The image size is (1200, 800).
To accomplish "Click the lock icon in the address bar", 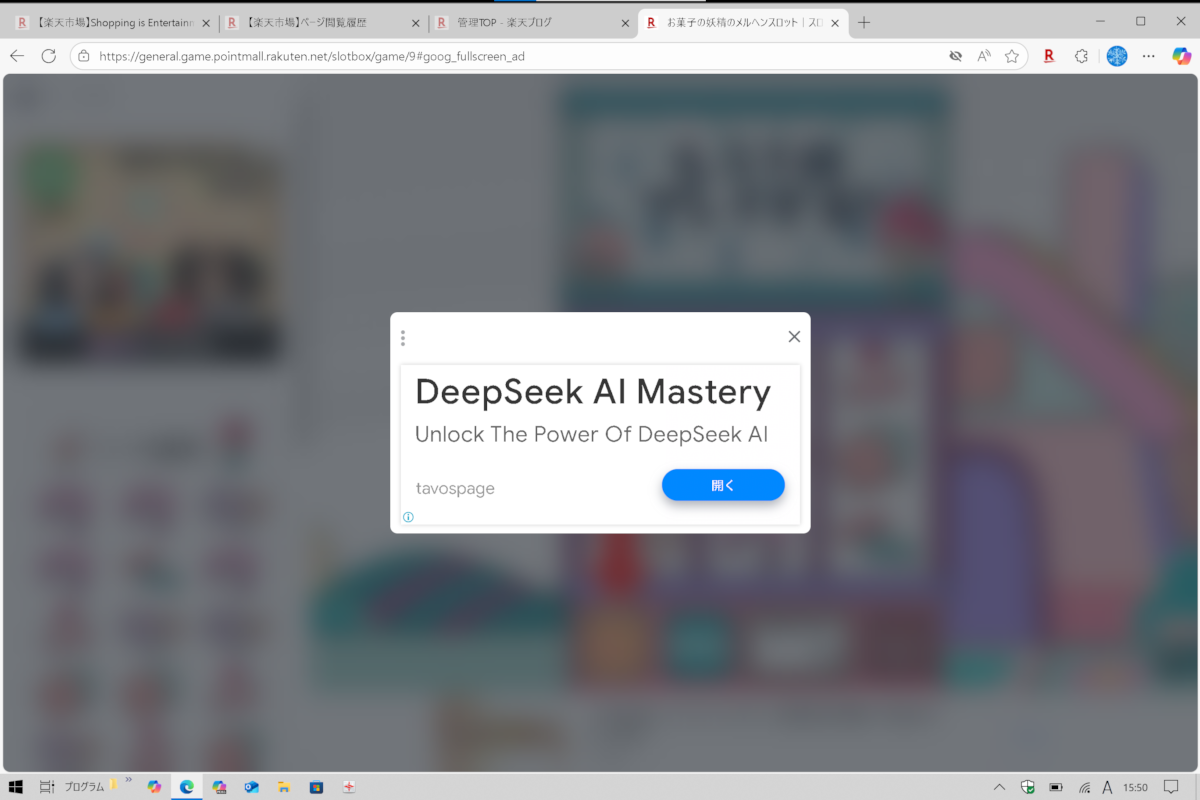I will [84, 56].
